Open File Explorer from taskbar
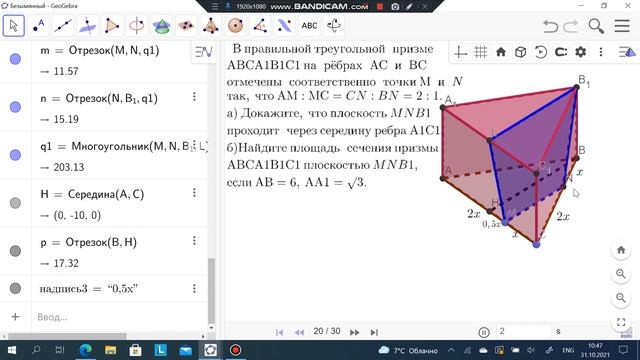The height and width of the screenshot is (360, 640). [x=111, y=350]
